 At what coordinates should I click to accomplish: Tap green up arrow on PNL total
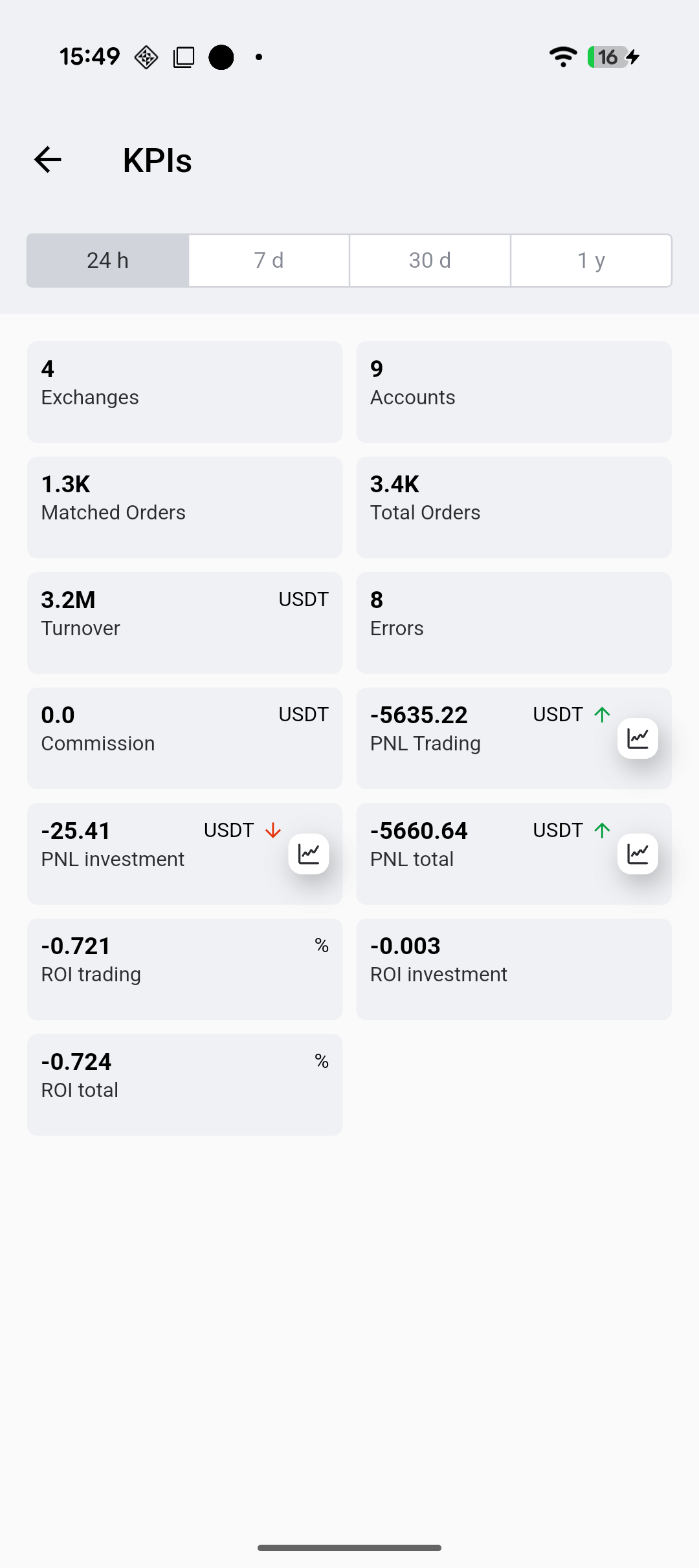[602, 831]
